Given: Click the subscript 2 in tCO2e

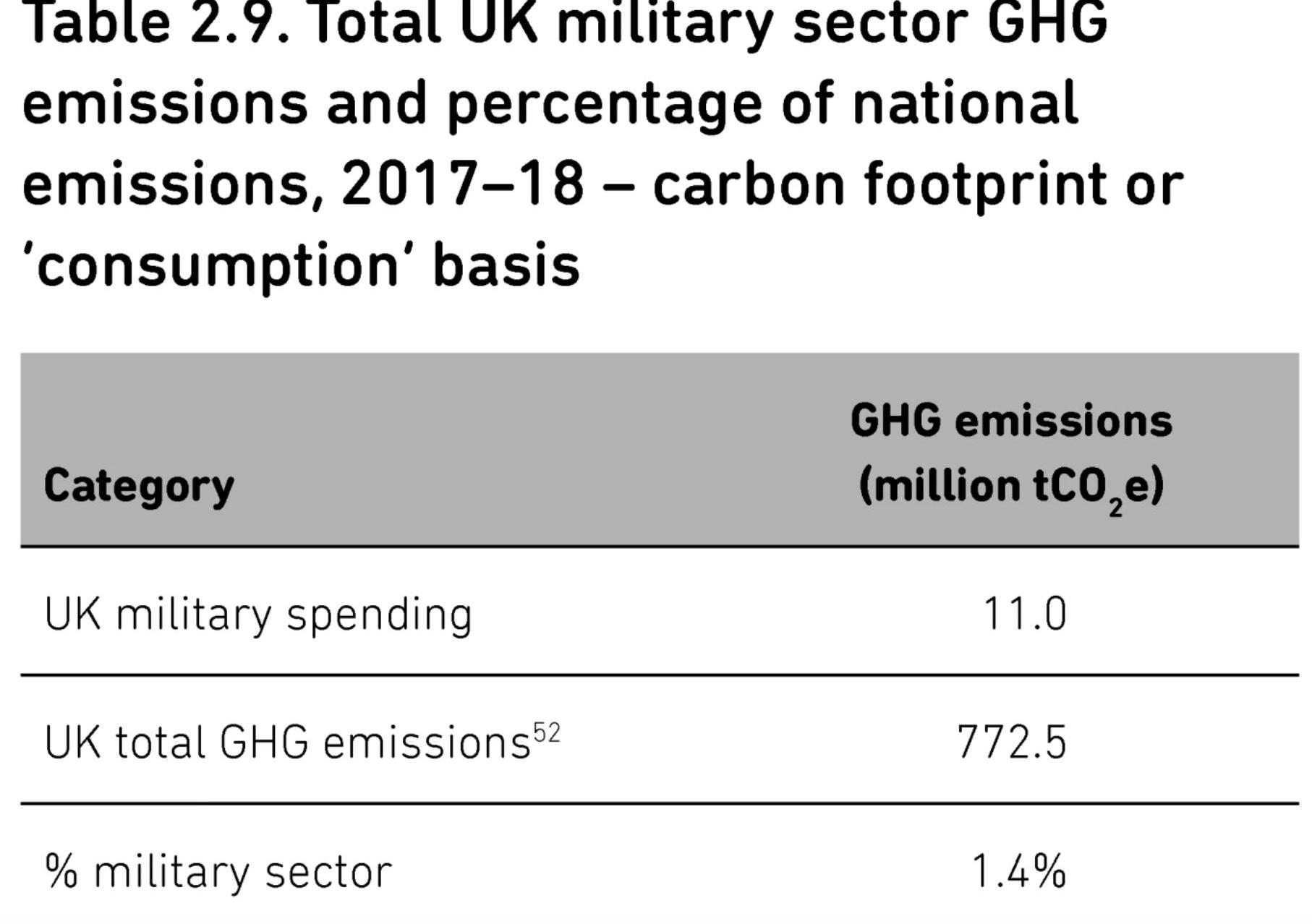Looking at the screenshot, I should (1115, 508).
